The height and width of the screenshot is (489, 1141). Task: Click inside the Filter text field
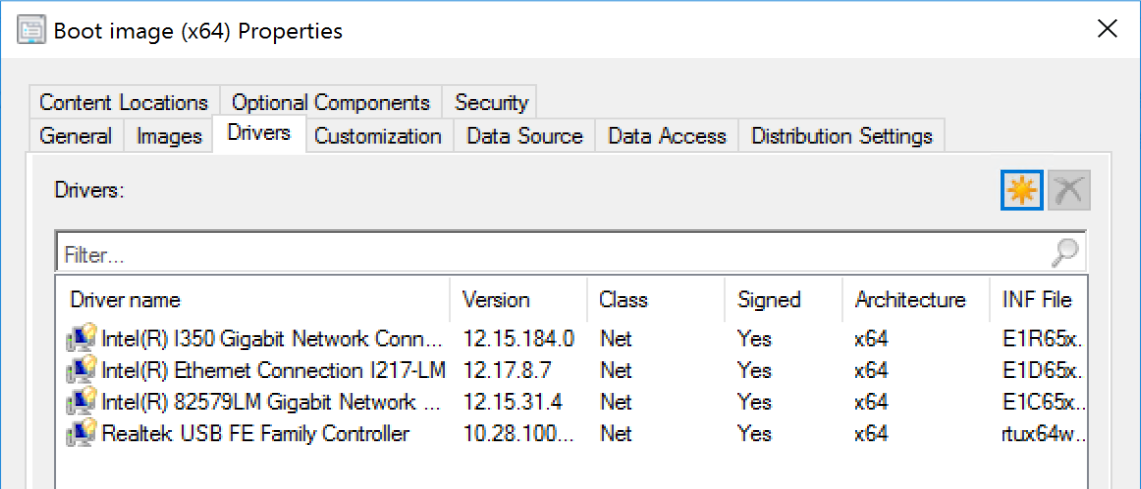click(x=550, y=255)
